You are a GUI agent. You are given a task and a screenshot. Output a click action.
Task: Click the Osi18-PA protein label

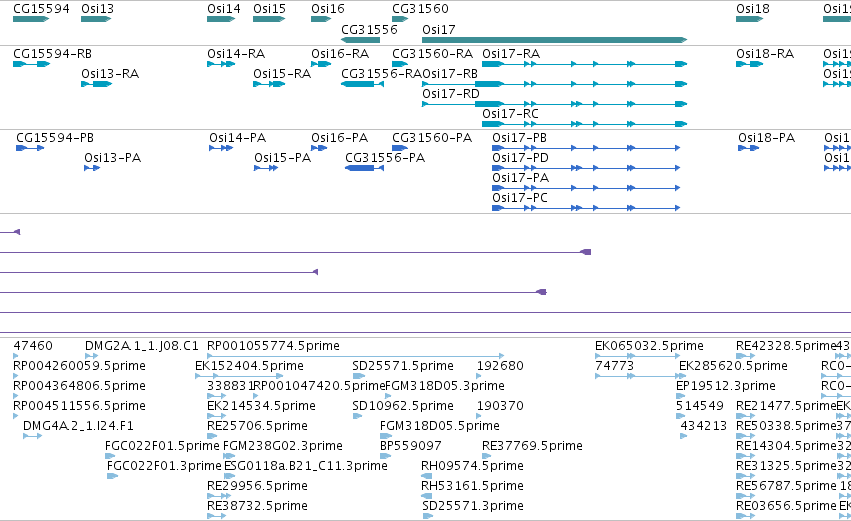(766, 138)
